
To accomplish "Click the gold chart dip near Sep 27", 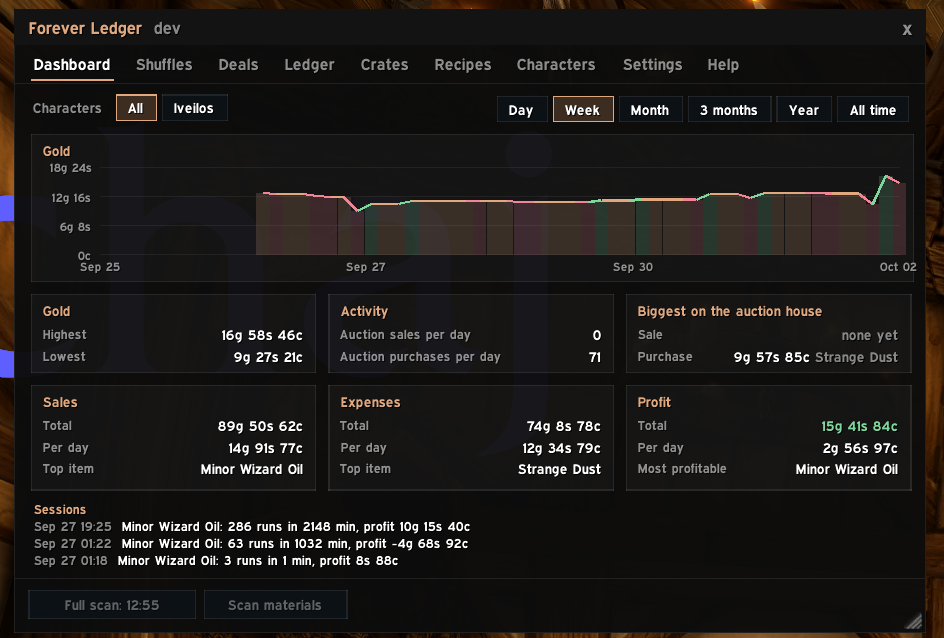I will click(358, 209).
